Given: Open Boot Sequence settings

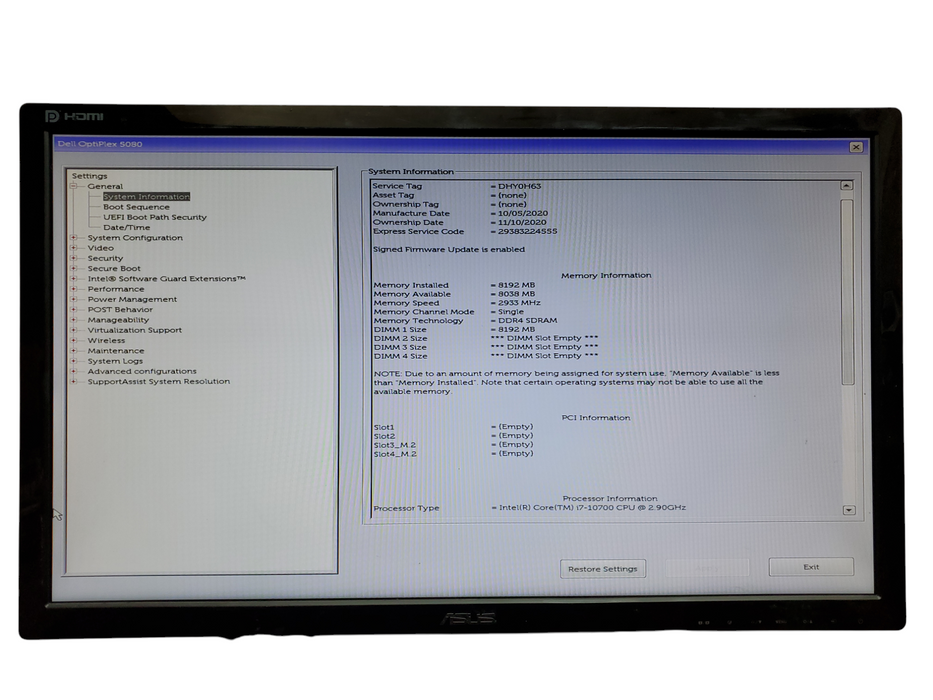Looking at the screenshot, I should (136, 207).
